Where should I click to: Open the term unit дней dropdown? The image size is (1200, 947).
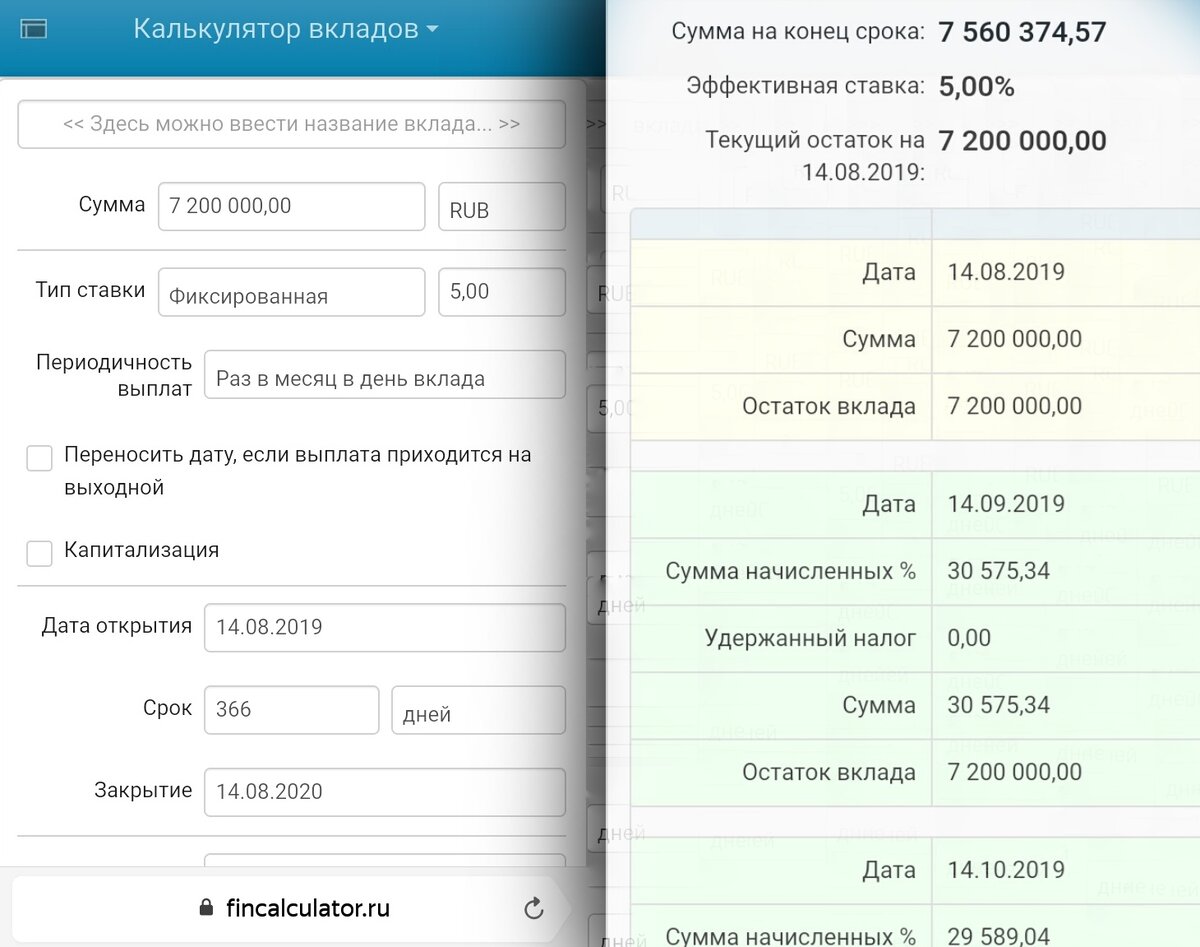[x=478, y=710]
